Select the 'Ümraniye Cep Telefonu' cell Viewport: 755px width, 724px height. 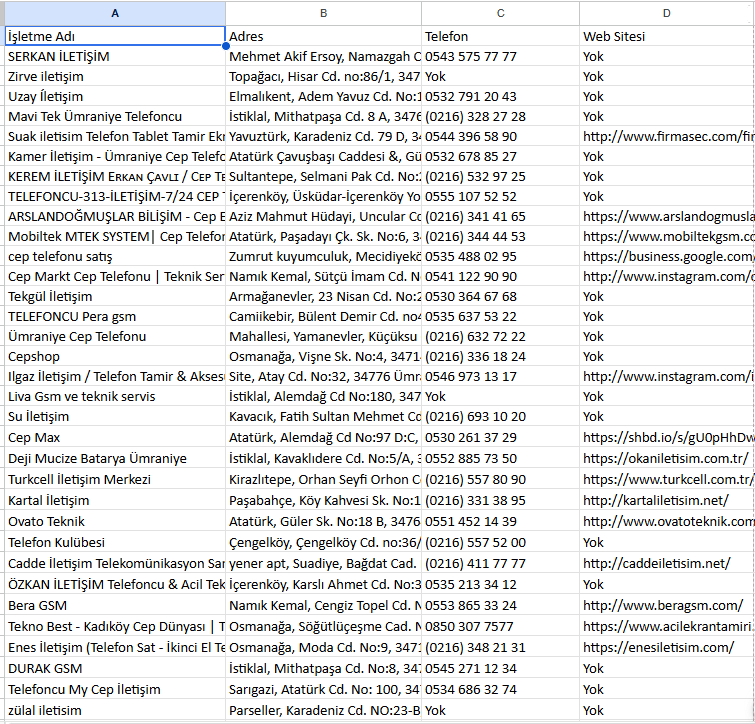[x=115, y=336]
